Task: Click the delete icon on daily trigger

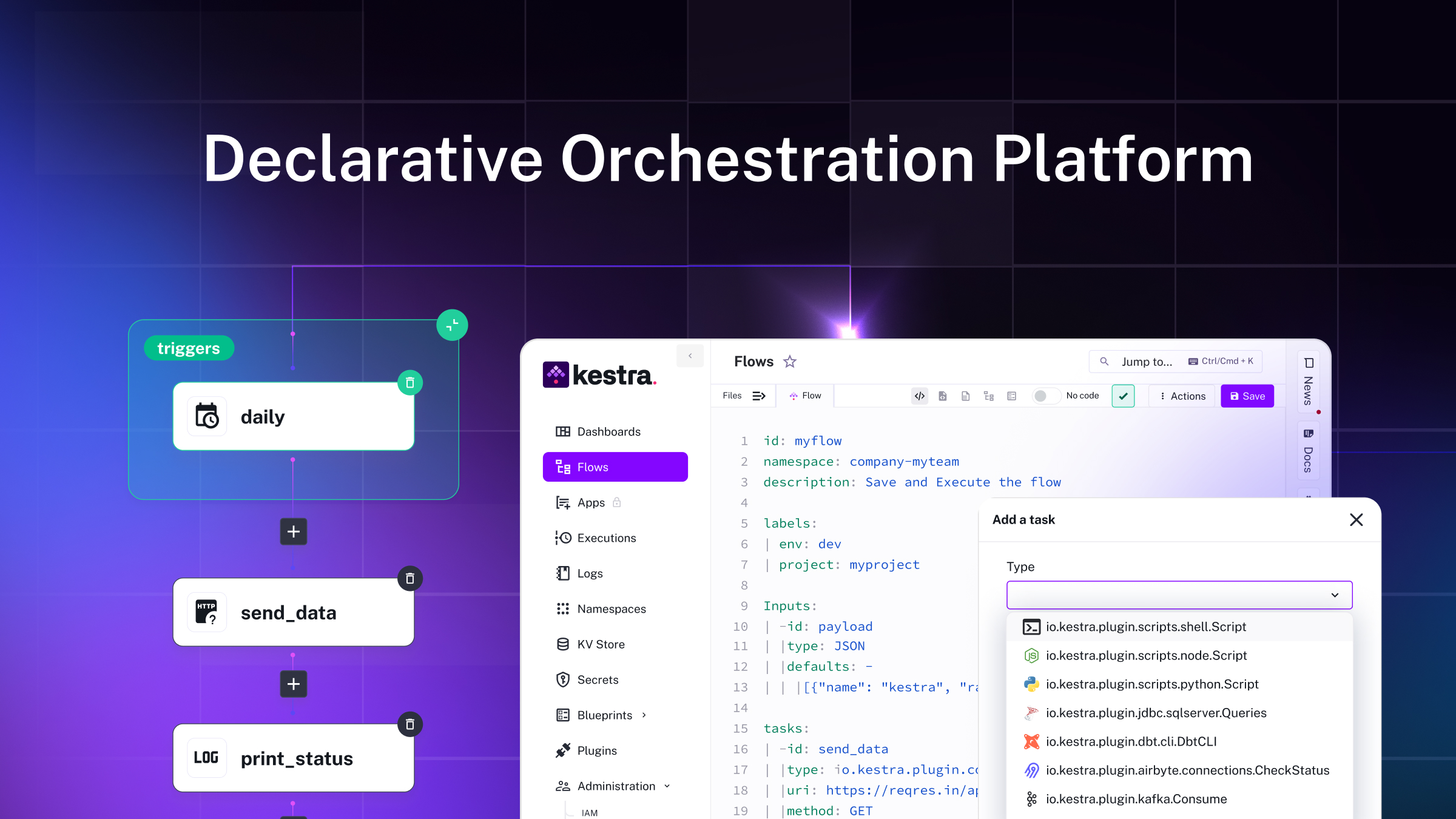Action: point(410,383)
